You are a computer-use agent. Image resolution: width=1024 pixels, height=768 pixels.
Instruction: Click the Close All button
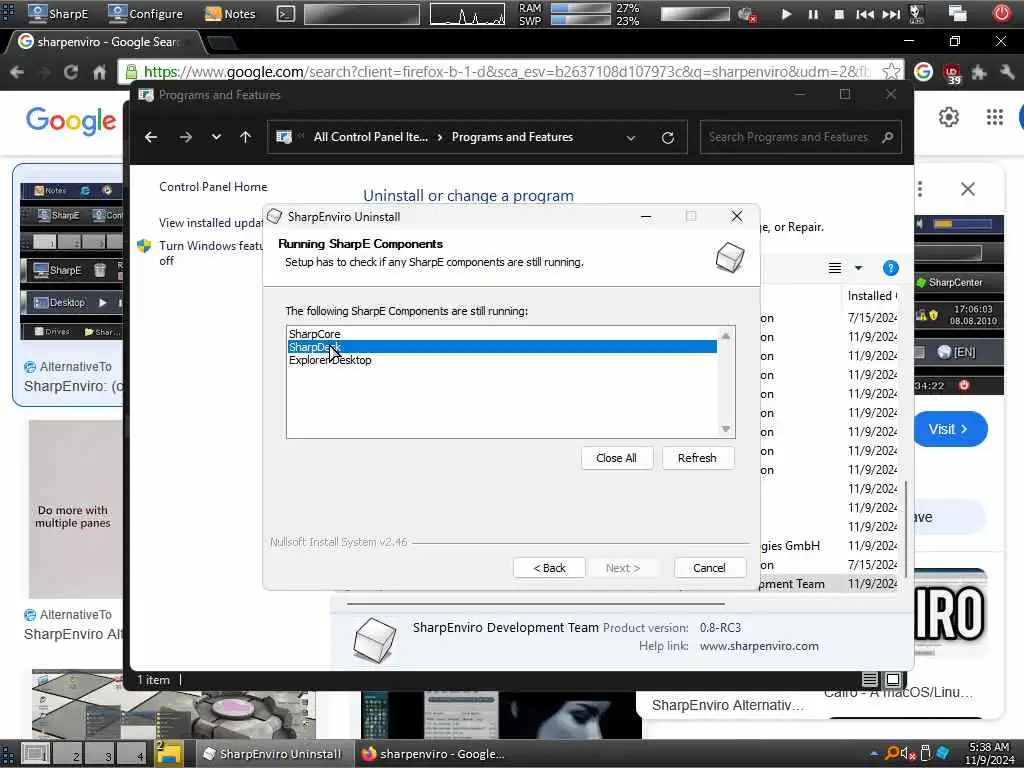(616, 458)
